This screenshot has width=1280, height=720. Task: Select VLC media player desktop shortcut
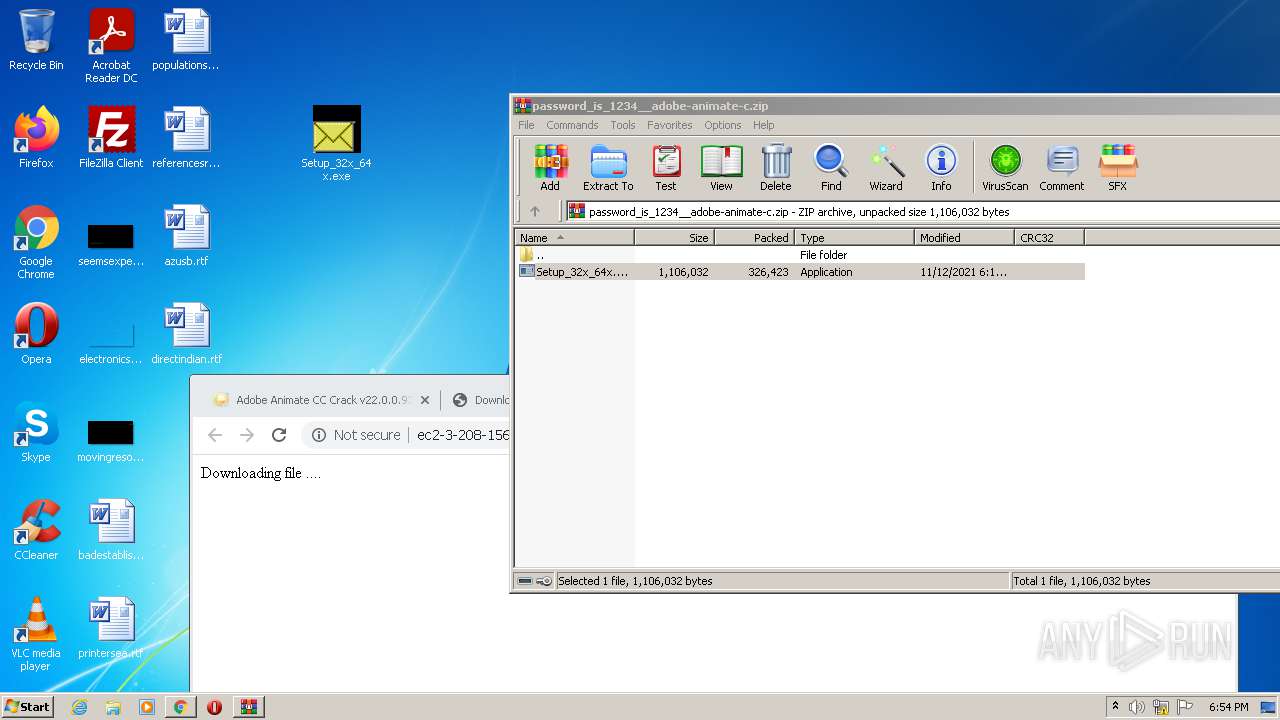point(36,635)
